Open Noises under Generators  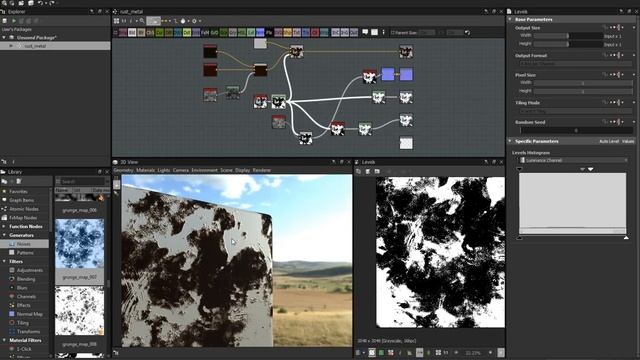click(x=24, y=244)
